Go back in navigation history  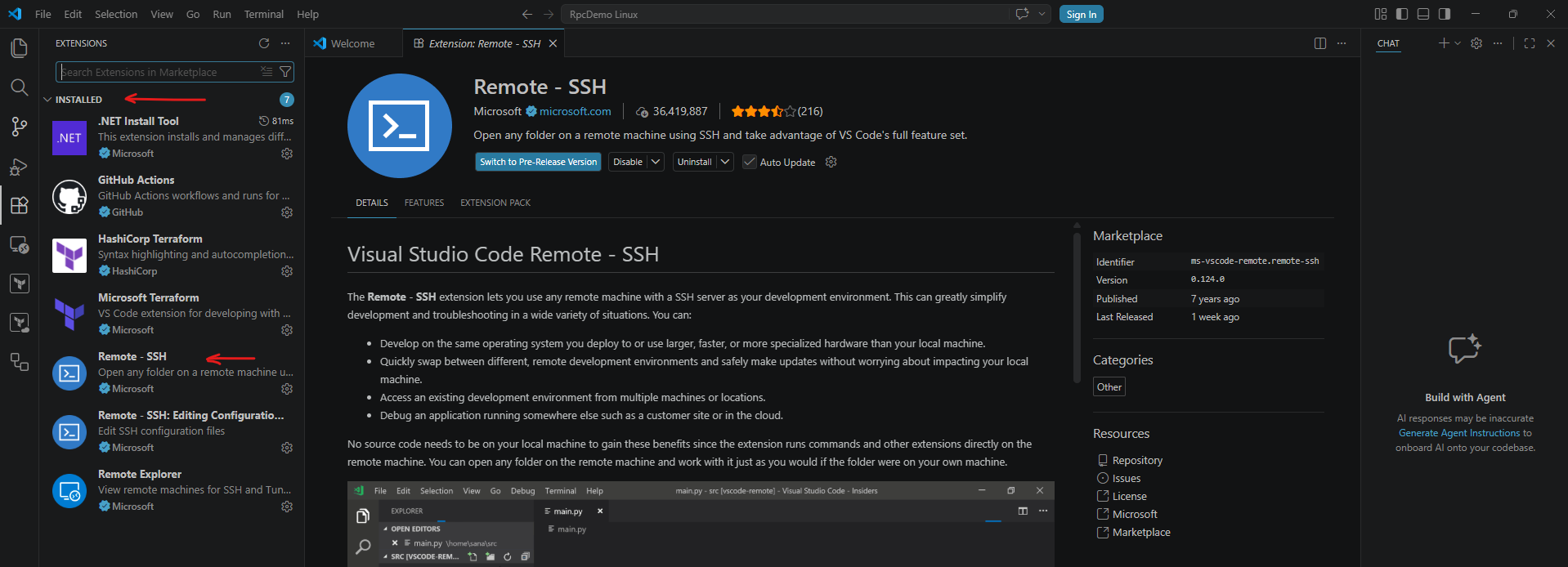tap(527, 14)
